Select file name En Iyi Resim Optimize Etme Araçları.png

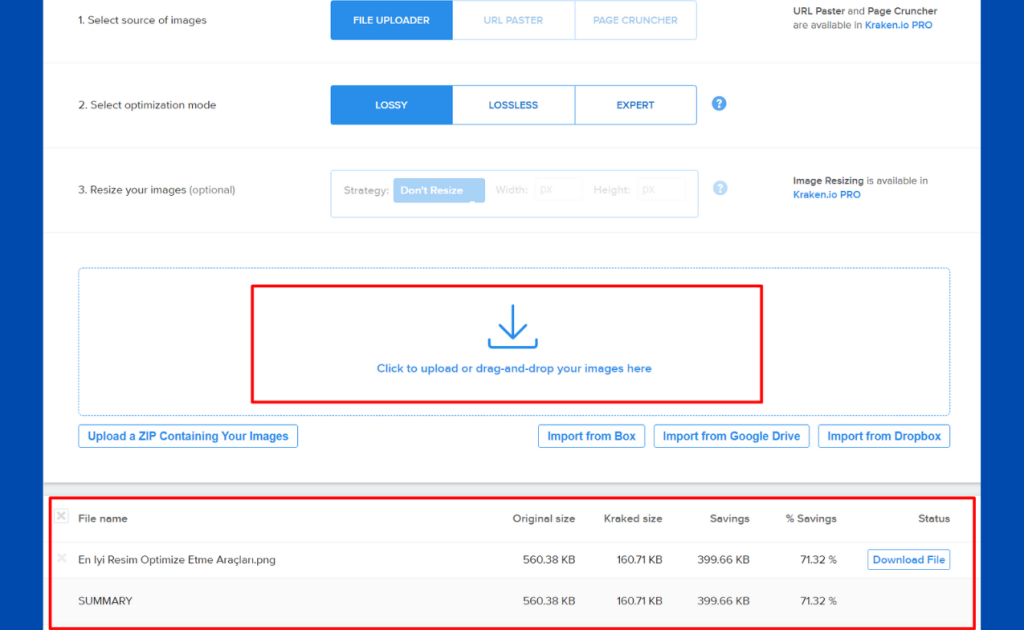pyautogui.click(x=177, y=559)
